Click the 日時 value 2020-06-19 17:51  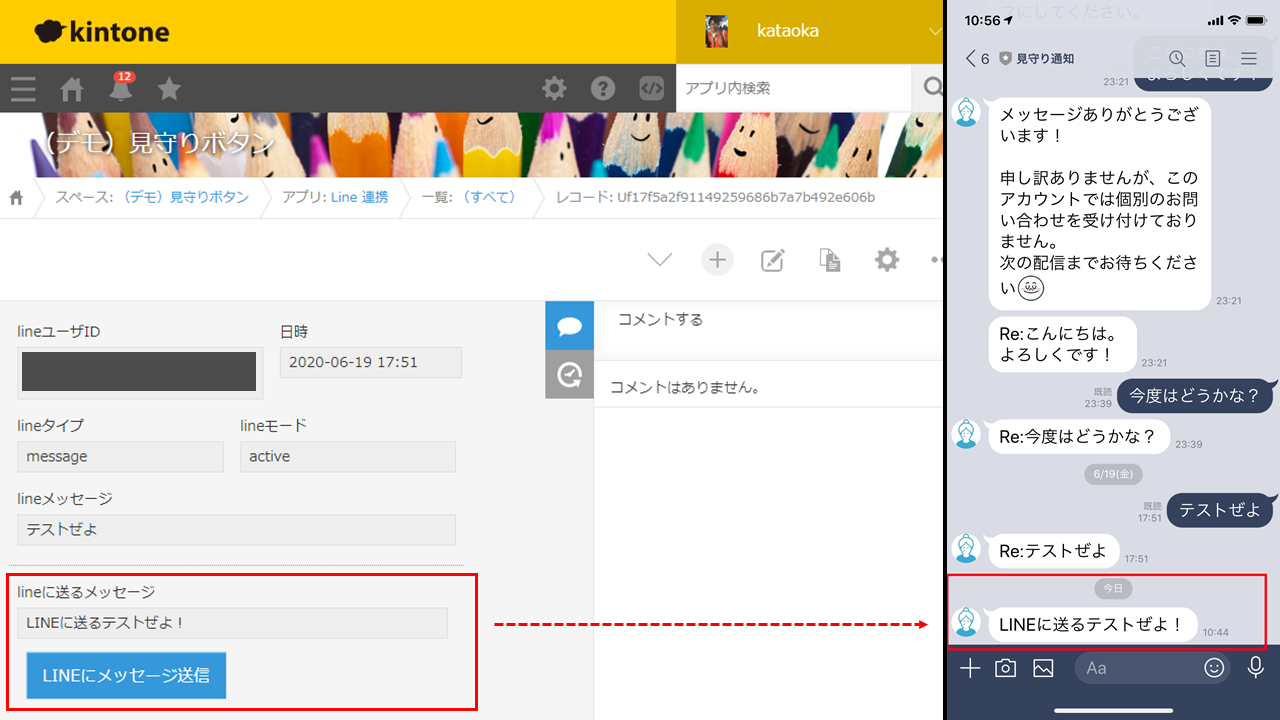coord(371,362)
